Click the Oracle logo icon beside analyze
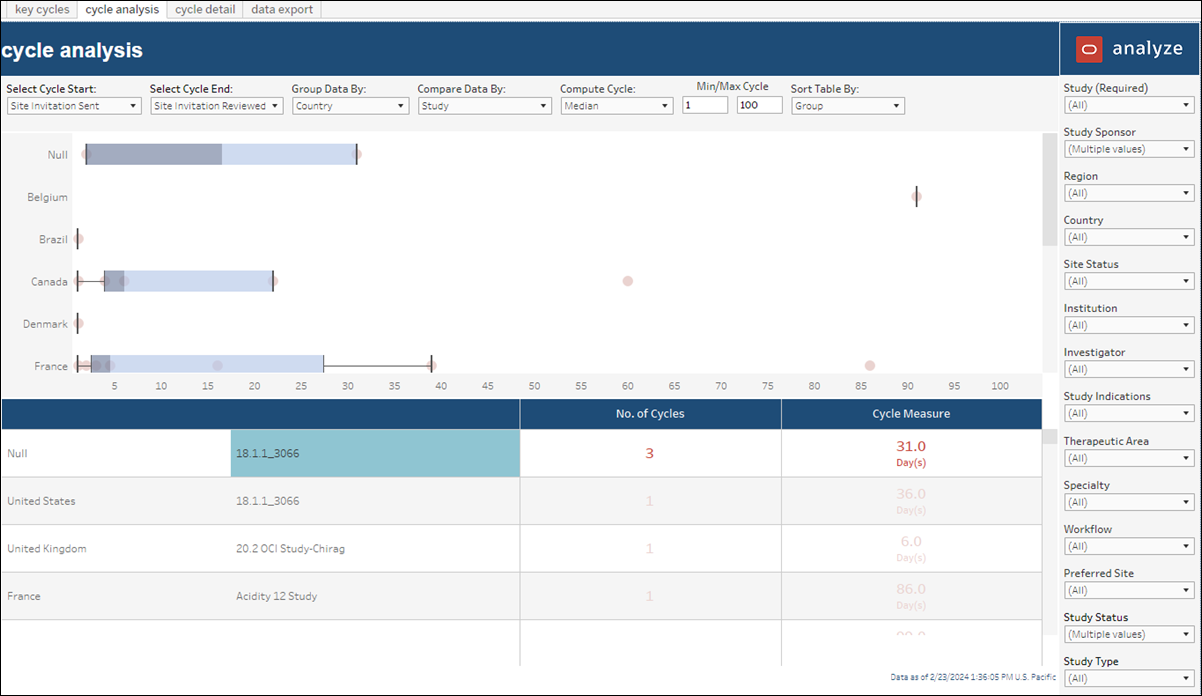 (x=1089, y=49)
